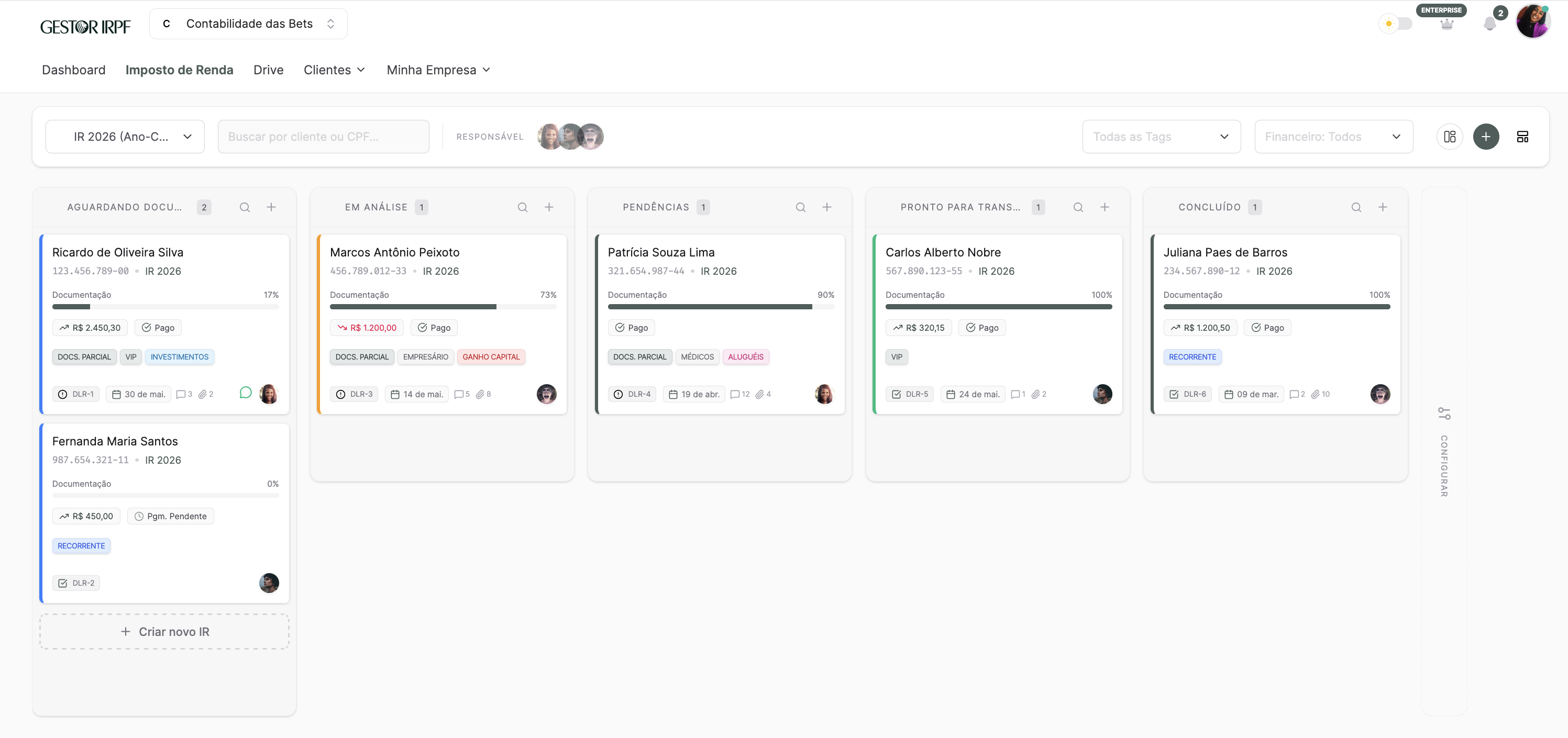Image resolution: width=1568 pixels, height=738 pixels.
Task: Click Criar novo IR button
Action: (164, 632)
